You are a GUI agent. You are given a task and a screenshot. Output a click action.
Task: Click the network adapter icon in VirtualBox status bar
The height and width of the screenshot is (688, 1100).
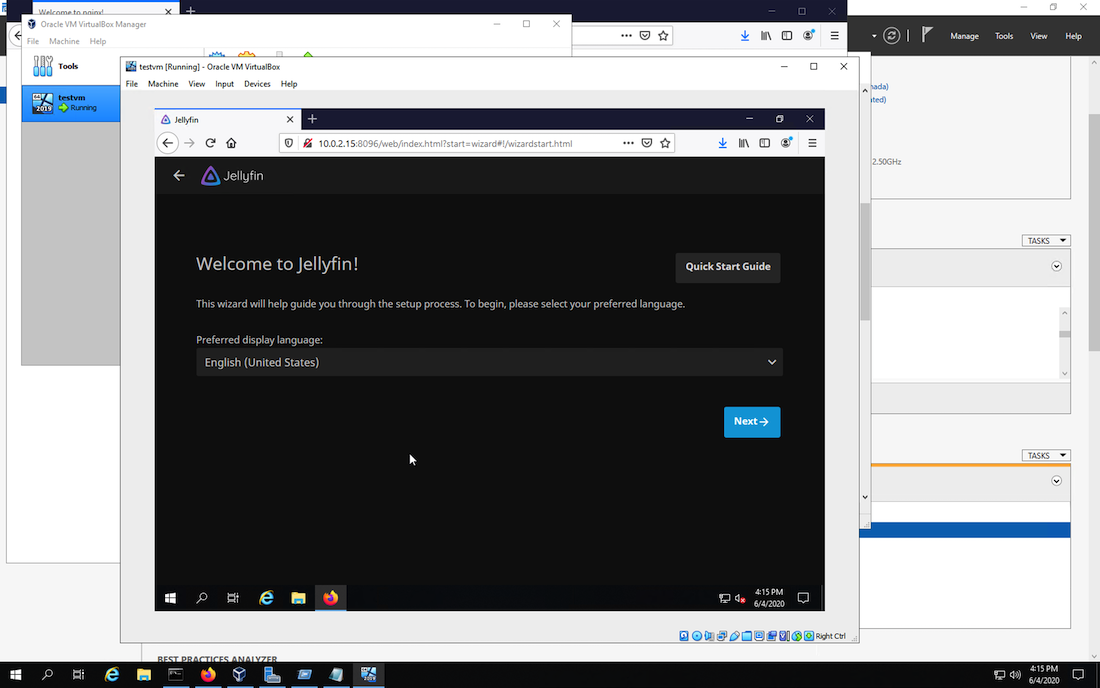(x=723, y=635)
